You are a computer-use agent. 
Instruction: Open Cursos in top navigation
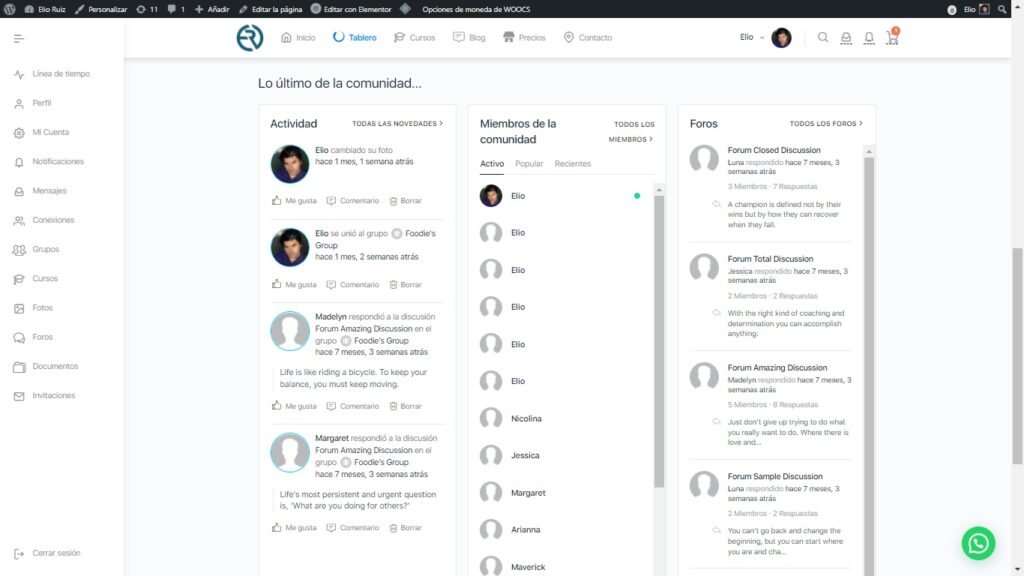pyautogui.click(x=415, y=37)
